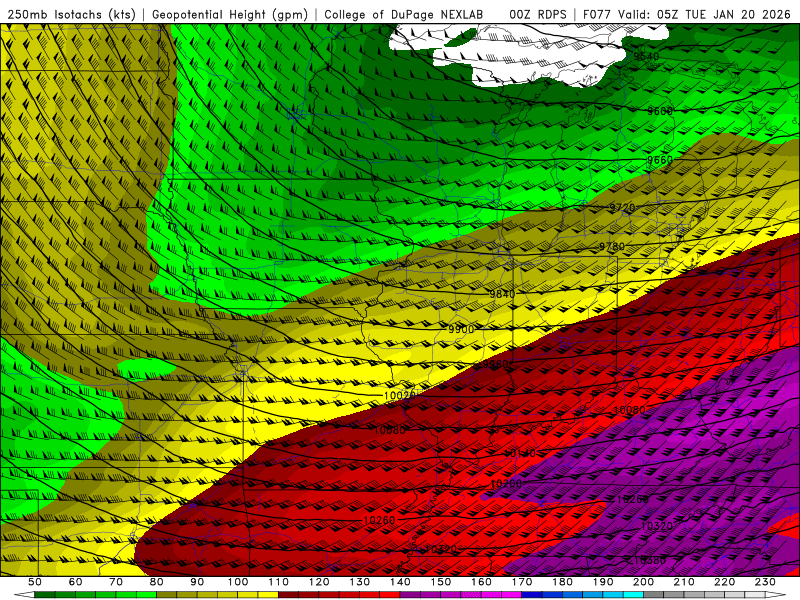Click the 140 knots color bar label

tap(400, 582)
